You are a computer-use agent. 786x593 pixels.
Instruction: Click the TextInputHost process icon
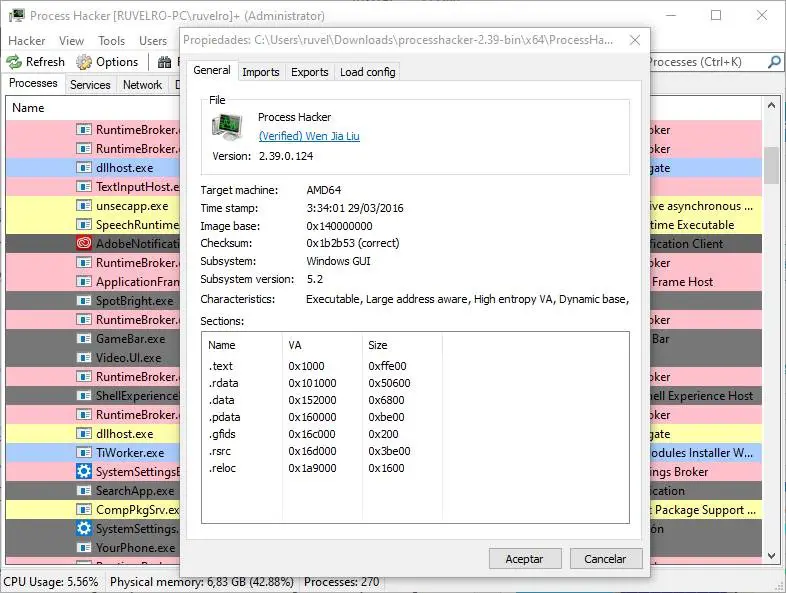84,186
